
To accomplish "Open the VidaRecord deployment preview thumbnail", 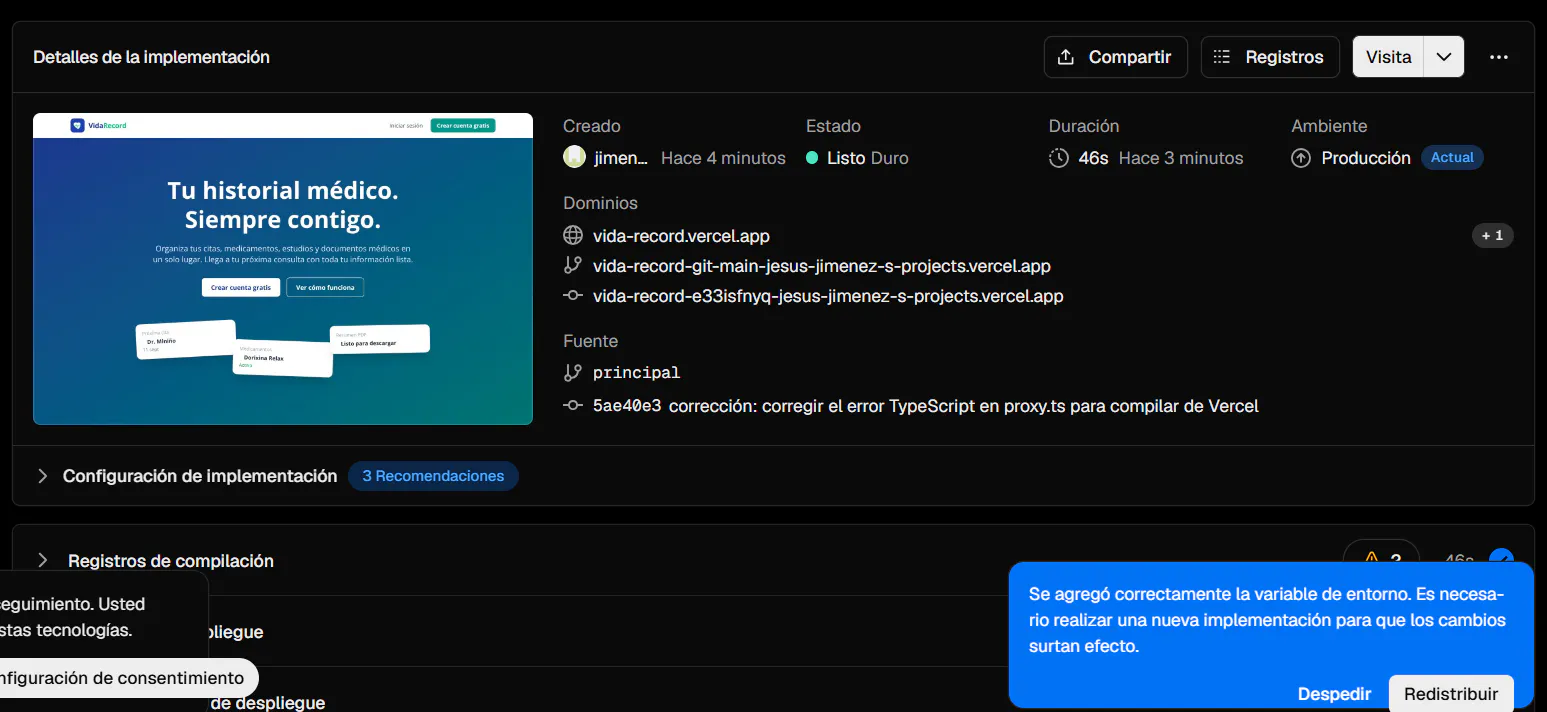I will click(283, 269).
